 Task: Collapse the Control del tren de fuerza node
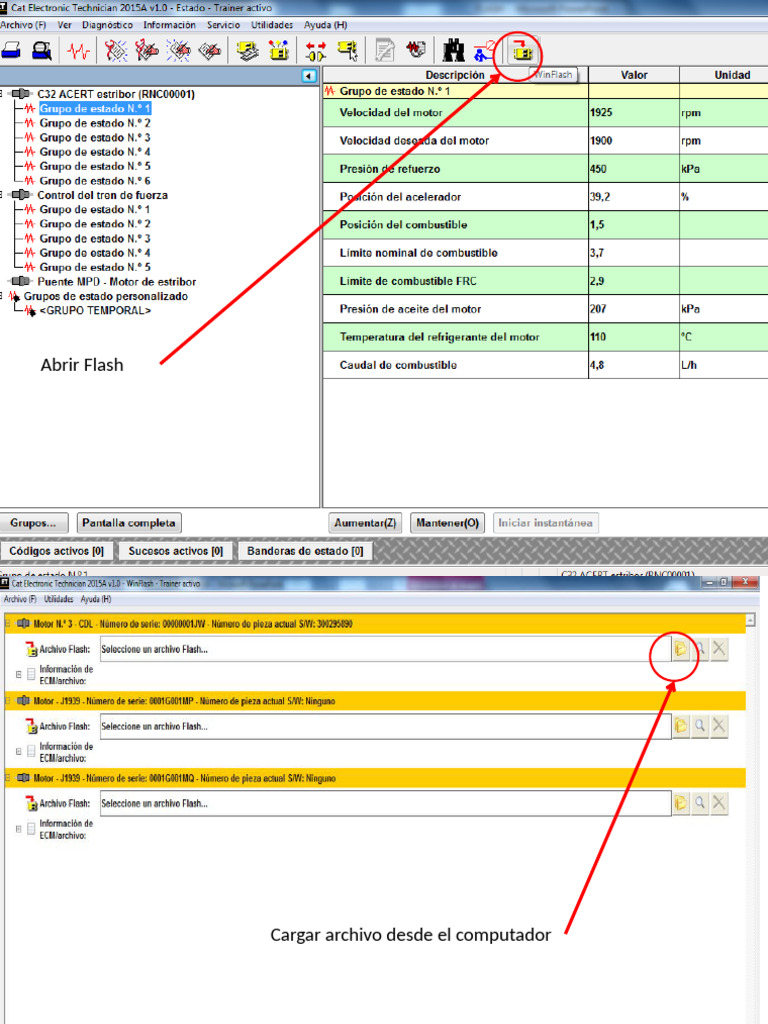(2, 195)
